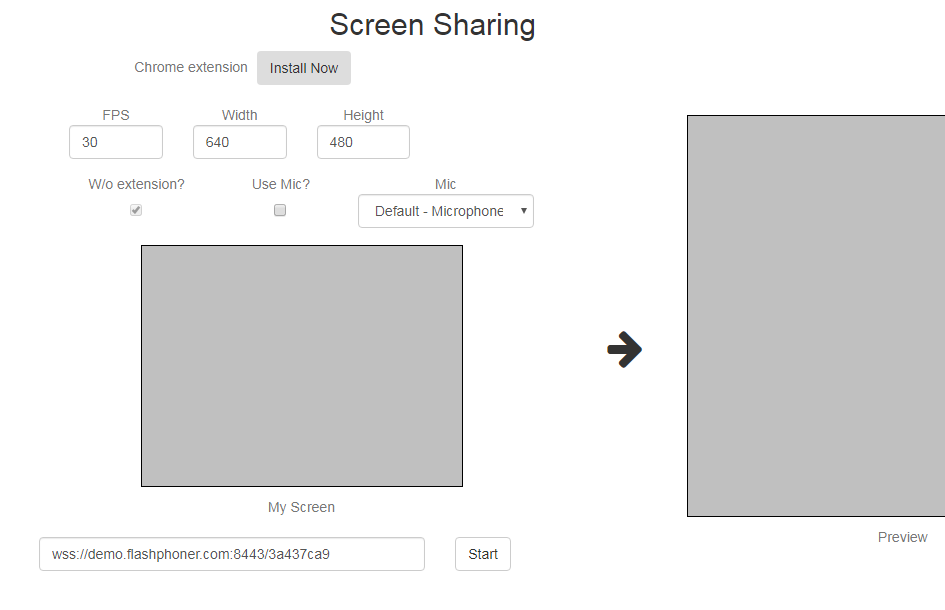Screen dimensions: 945x610
Task: Focus the Width input field
Action: pyautogui.click(x=239, y=142)
